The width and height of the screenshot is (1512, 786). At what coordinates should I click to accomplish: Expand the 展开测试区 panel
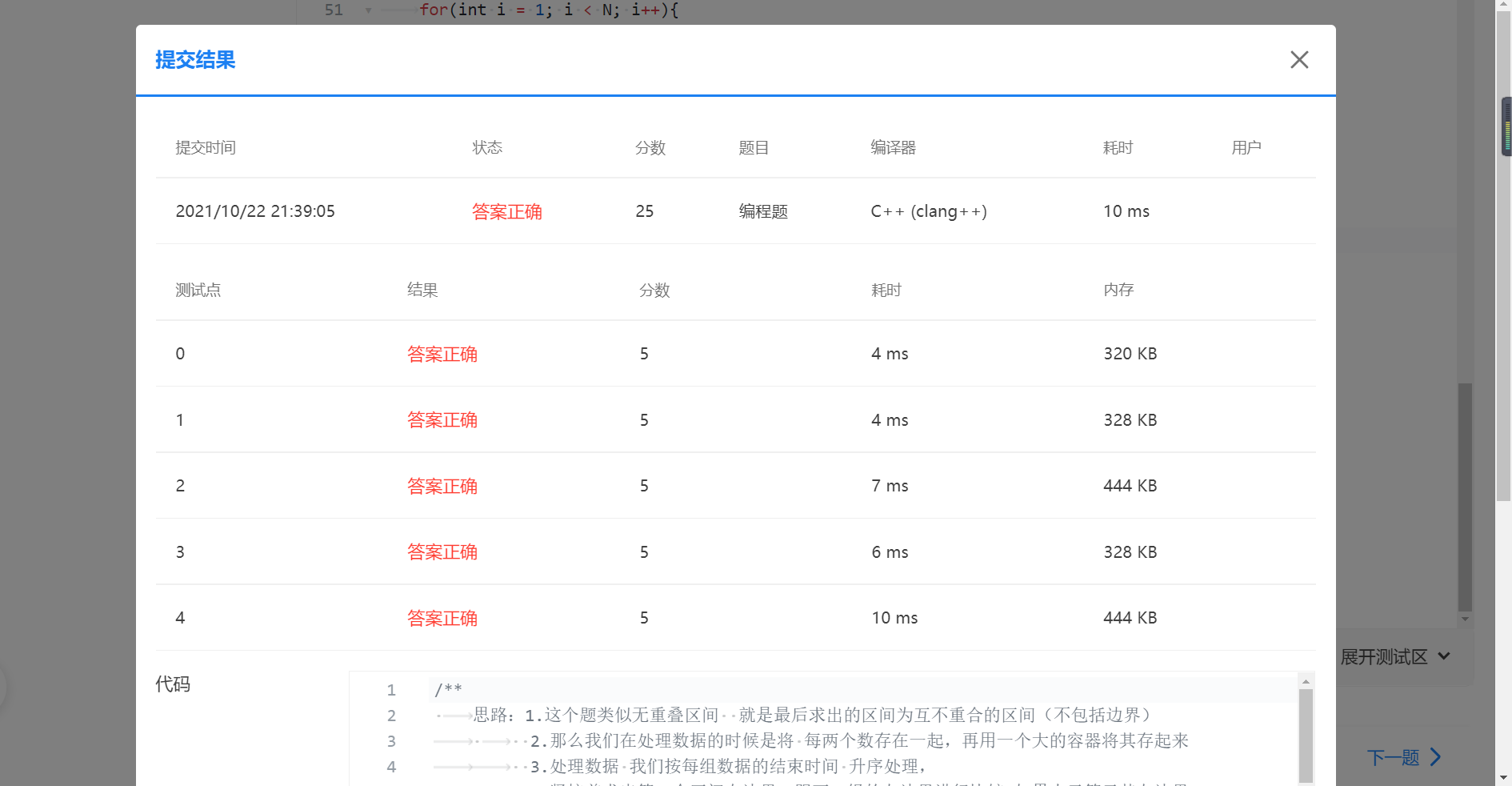pyautogui.click(x=1395, y=657)
